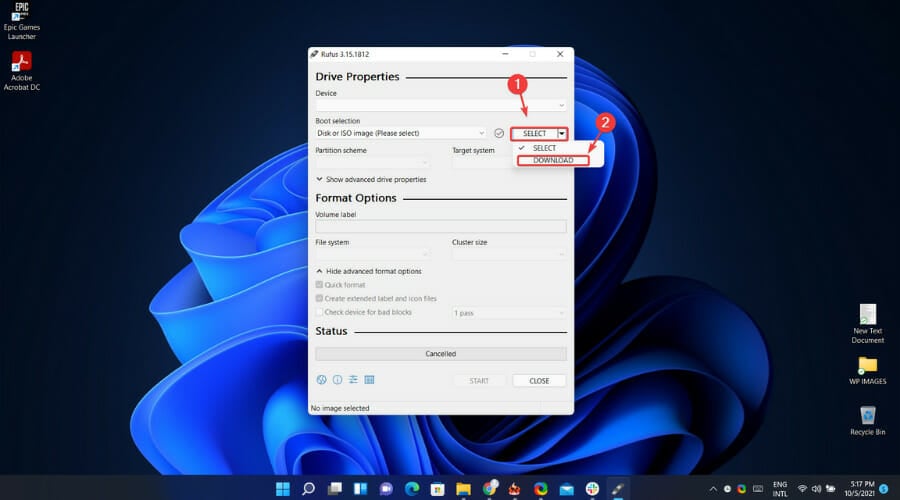
Task: Open the Device dropdown
Action: 441,106
